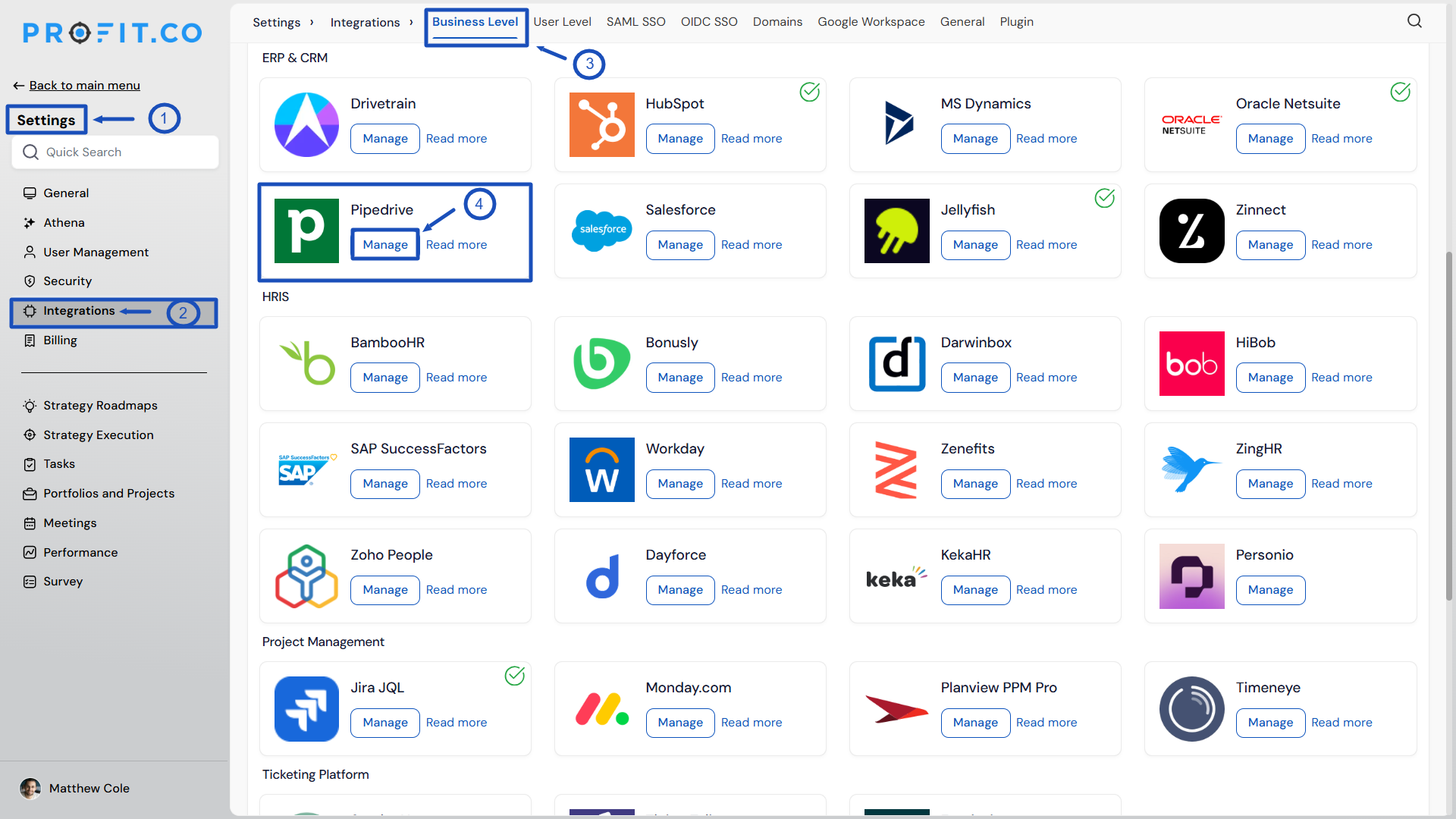Click the search magnifier icon top right

click(x=1414, y=21)
